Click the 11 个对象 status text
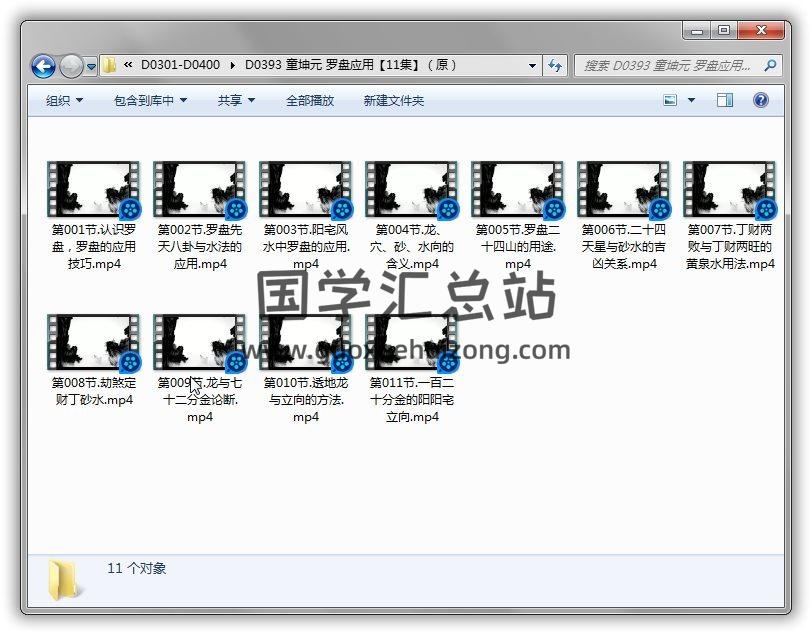The image size is (812, 635). 137,568
